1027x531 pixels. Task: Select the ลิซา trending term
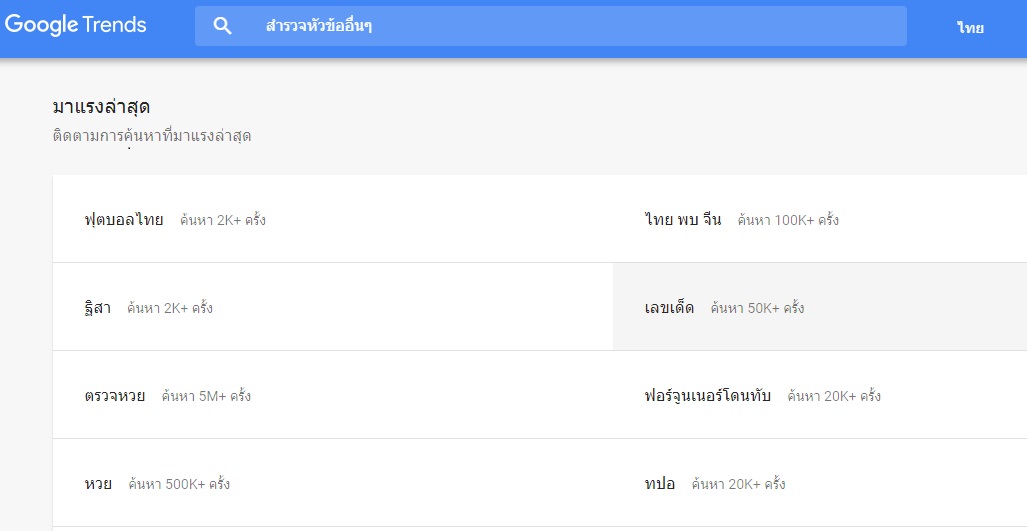tap(98, 308)
